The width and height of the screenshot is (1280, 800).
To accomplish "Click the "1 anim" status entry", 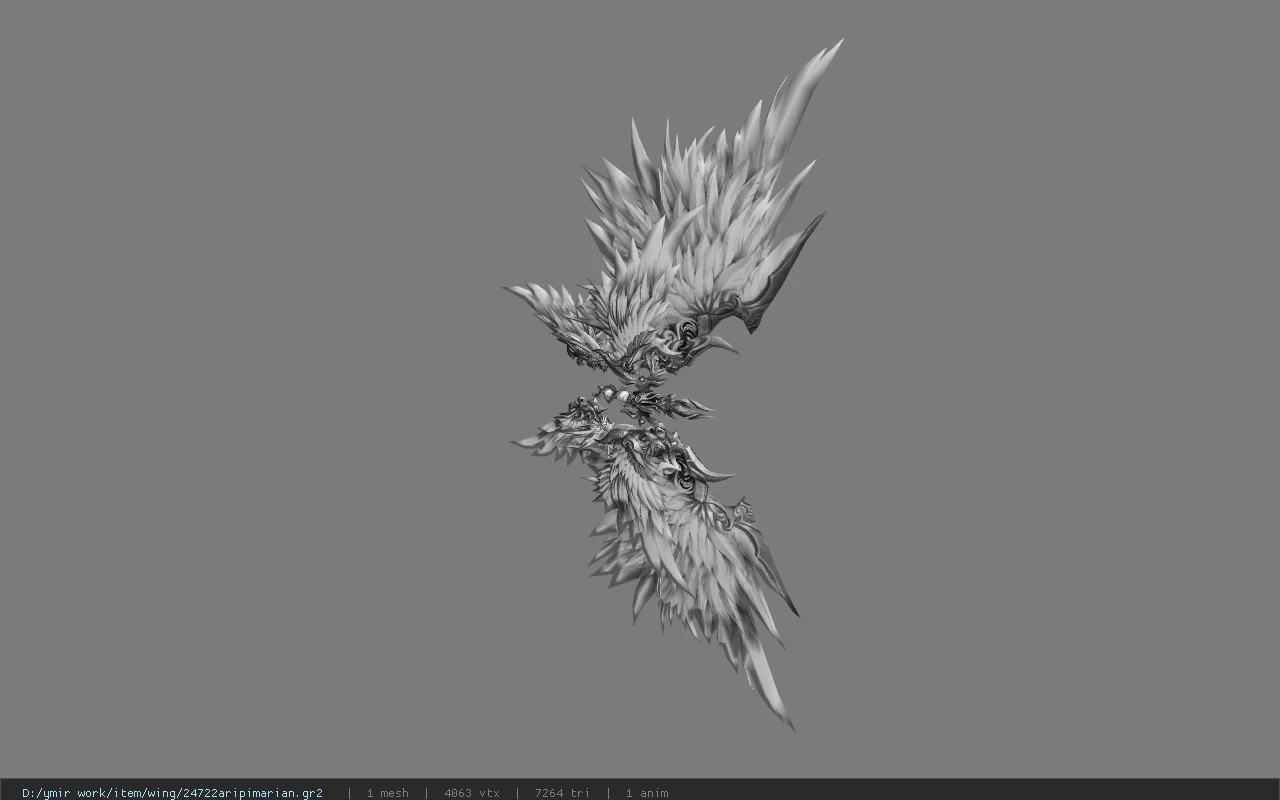I will tap(647, 793).
